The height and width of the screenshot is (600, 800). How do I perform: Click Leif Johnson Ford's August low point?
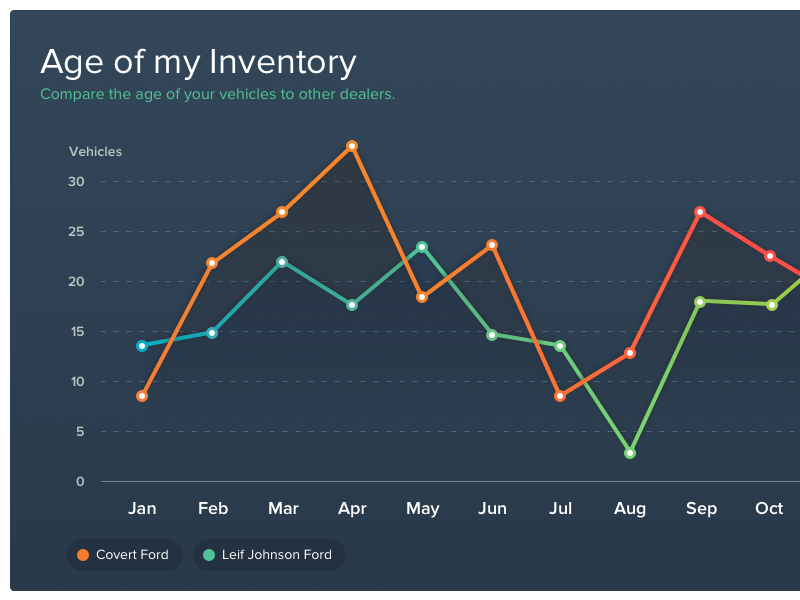coord(630,453)
